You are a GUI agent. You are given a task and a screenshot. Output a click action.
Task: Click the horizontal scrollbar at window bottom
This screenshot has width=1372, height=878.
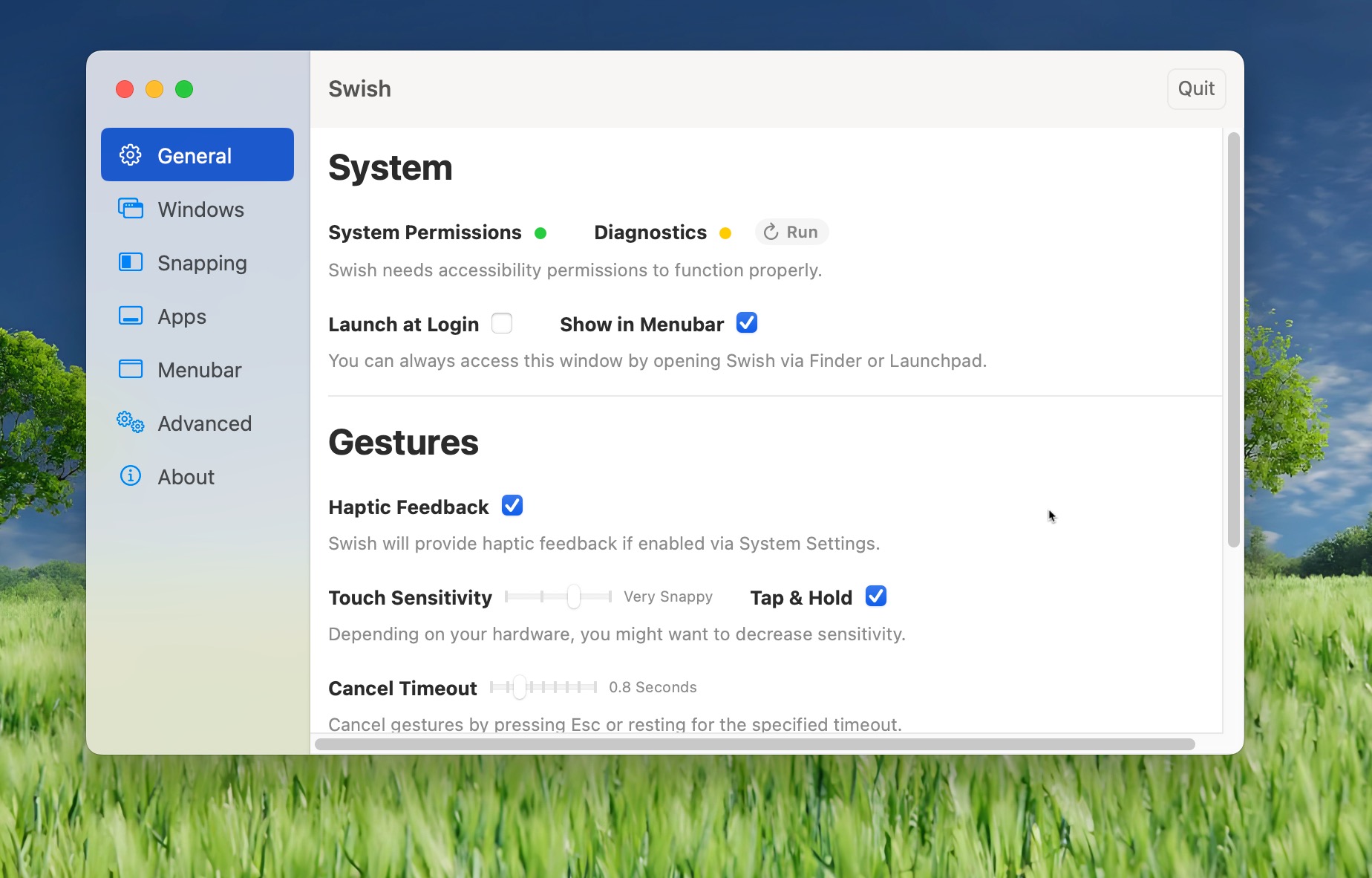755,744
